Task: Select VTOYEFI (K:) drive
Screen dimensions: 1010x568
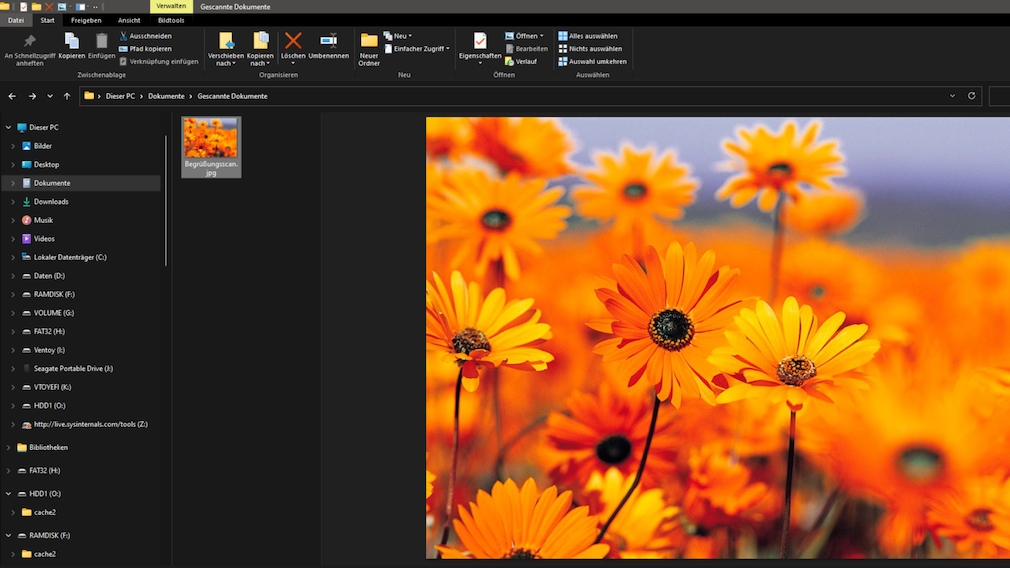Action: click(52, 388)
